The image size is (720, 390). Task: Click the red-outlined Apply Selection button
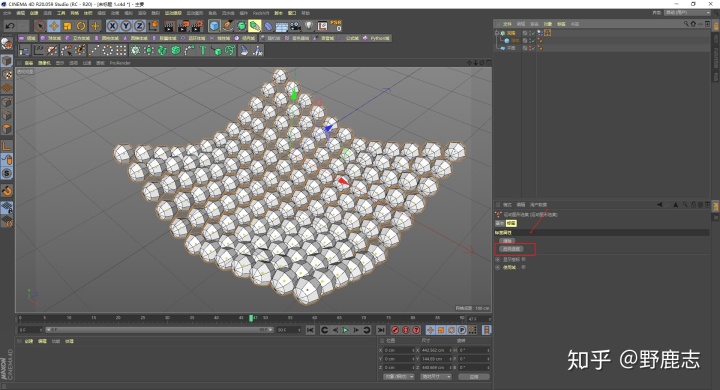[x=512, y=249]
